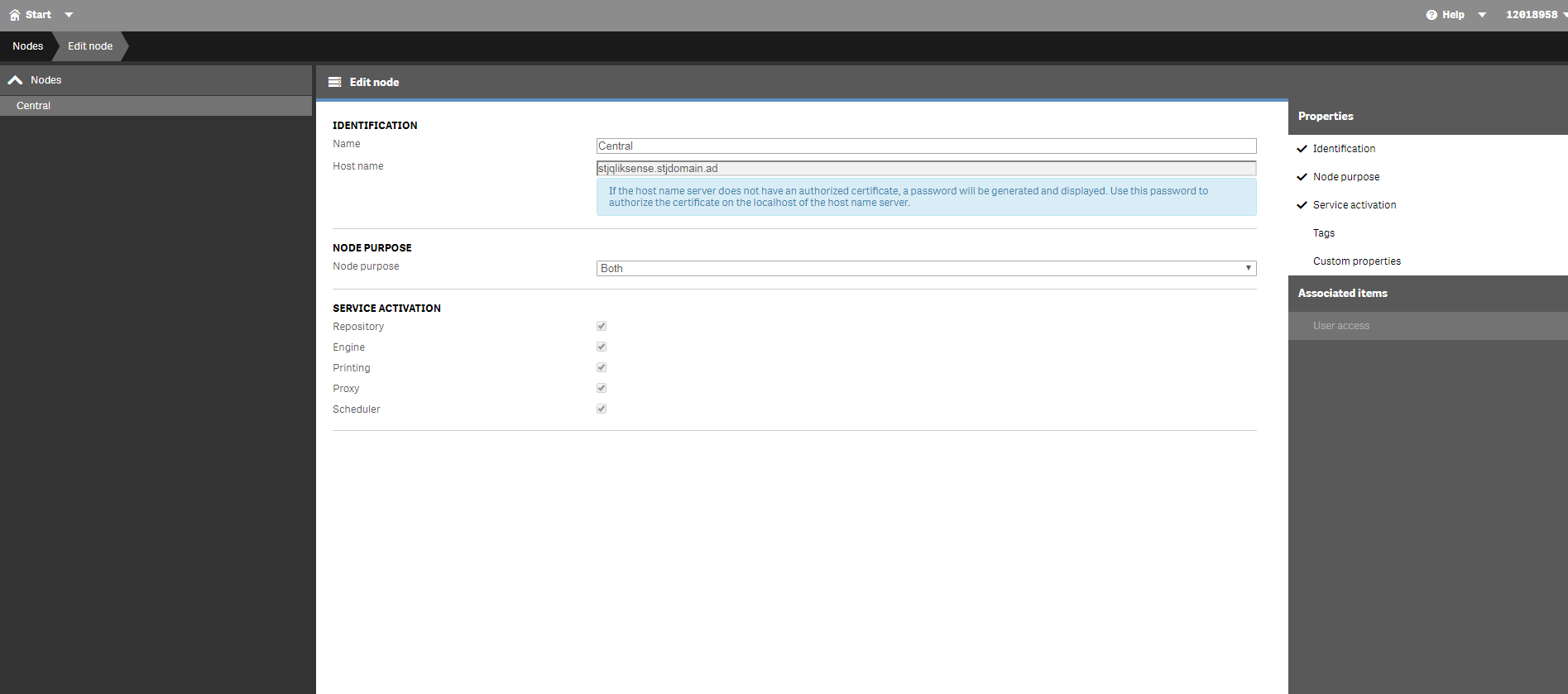Click the Associated items heading
Image resolution: width=1568 pixels, height=694 pixels.
tap(1342, 294)
